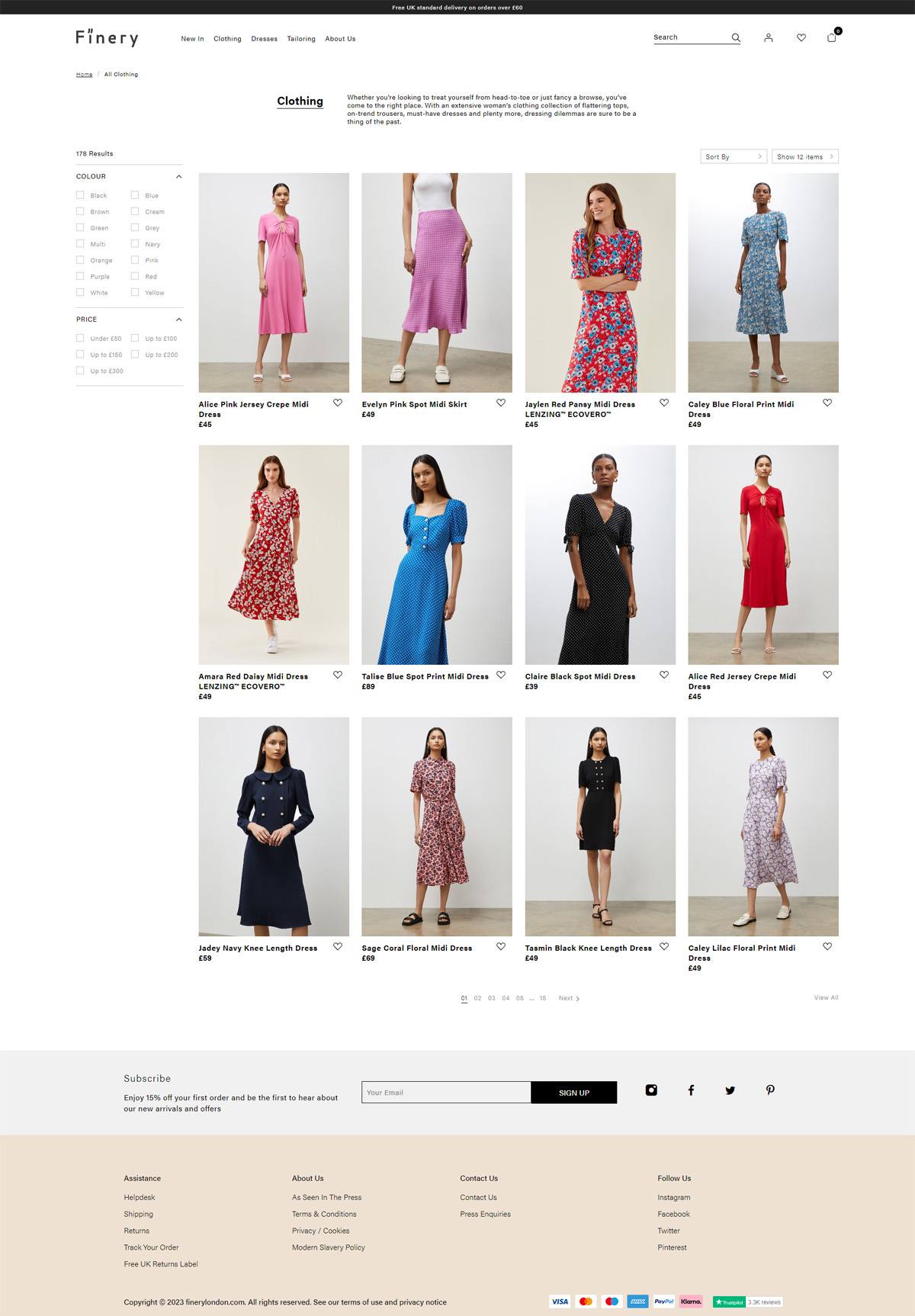
Task: Click the Your Email input field
Action: (446, 1093)
